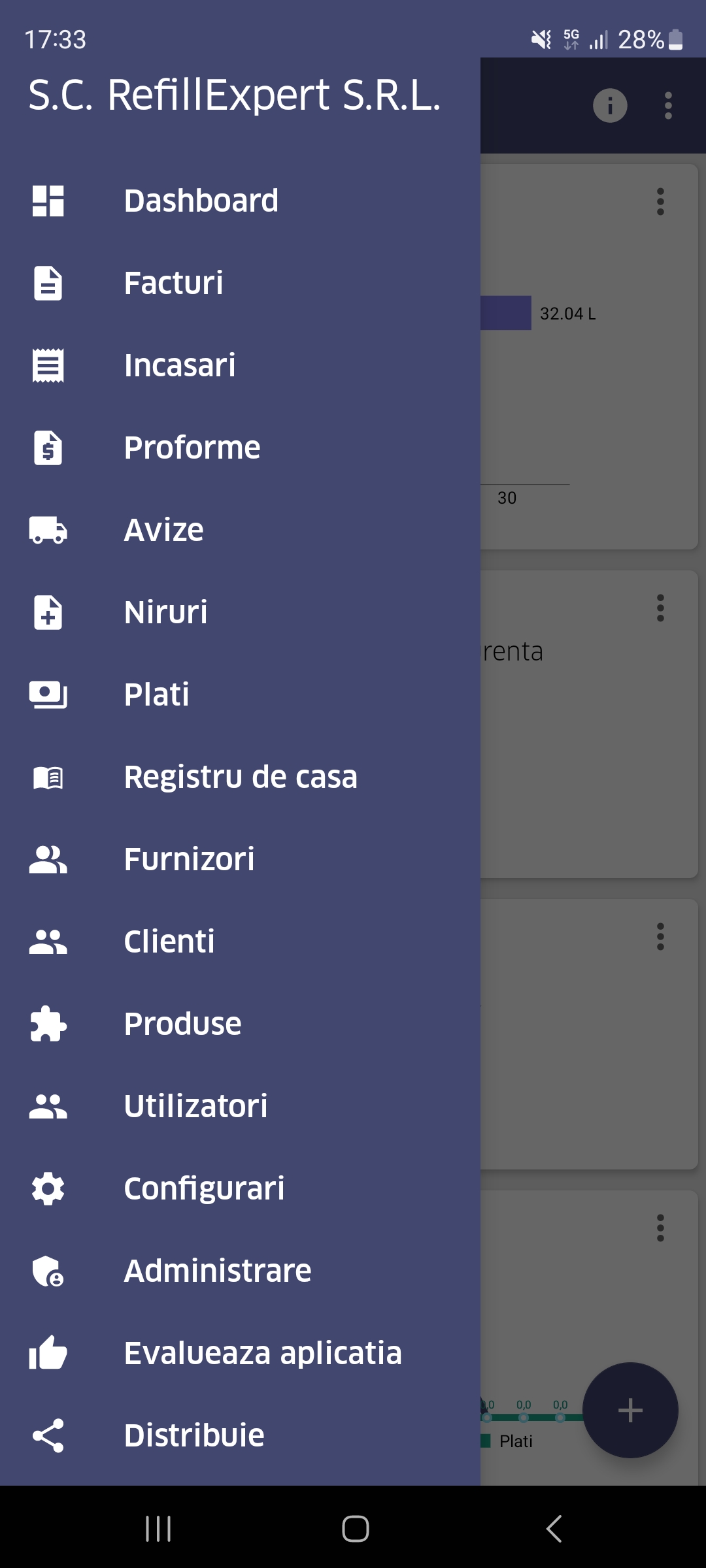Tap the Dashboard grid icon
This screenshot has width=706, height=1568.
(48, 201)
